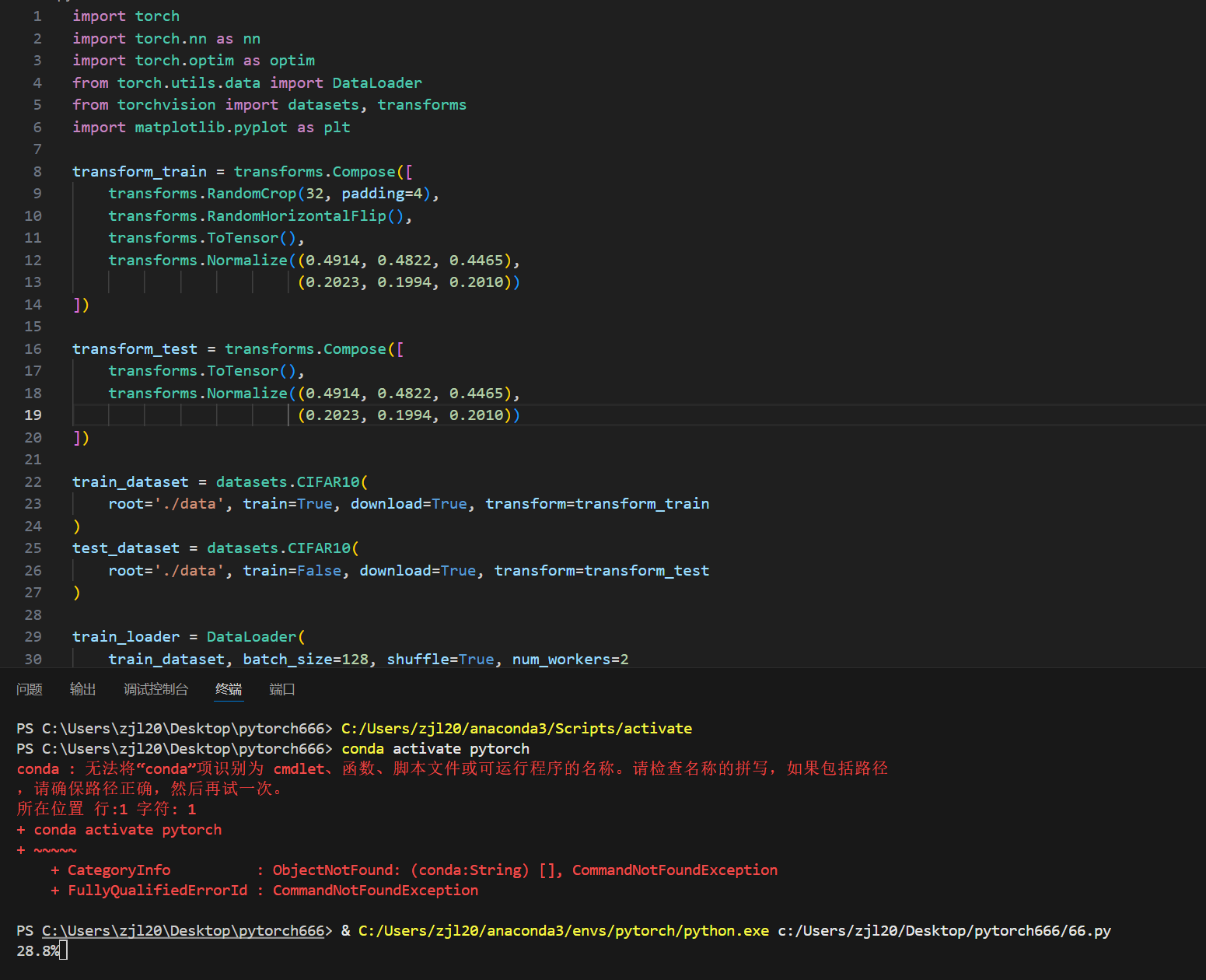The image size is (1206, 980).
Task: Click 'batch_size=128' in line 30
Action: pyautogui.click(x=306, y=660)
